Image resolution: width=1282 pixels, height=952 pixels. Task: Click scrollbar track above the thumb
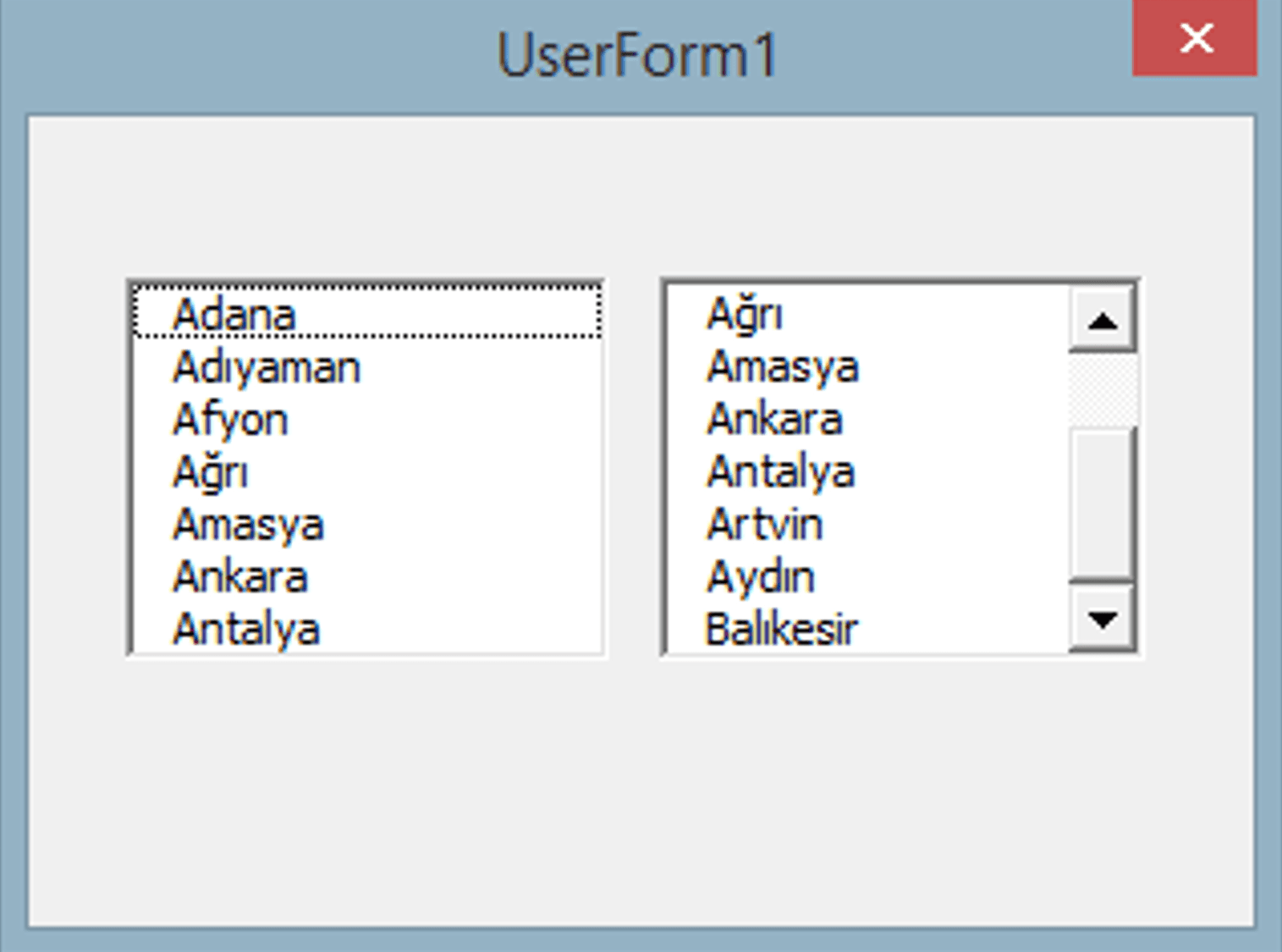click(1102, 390)
